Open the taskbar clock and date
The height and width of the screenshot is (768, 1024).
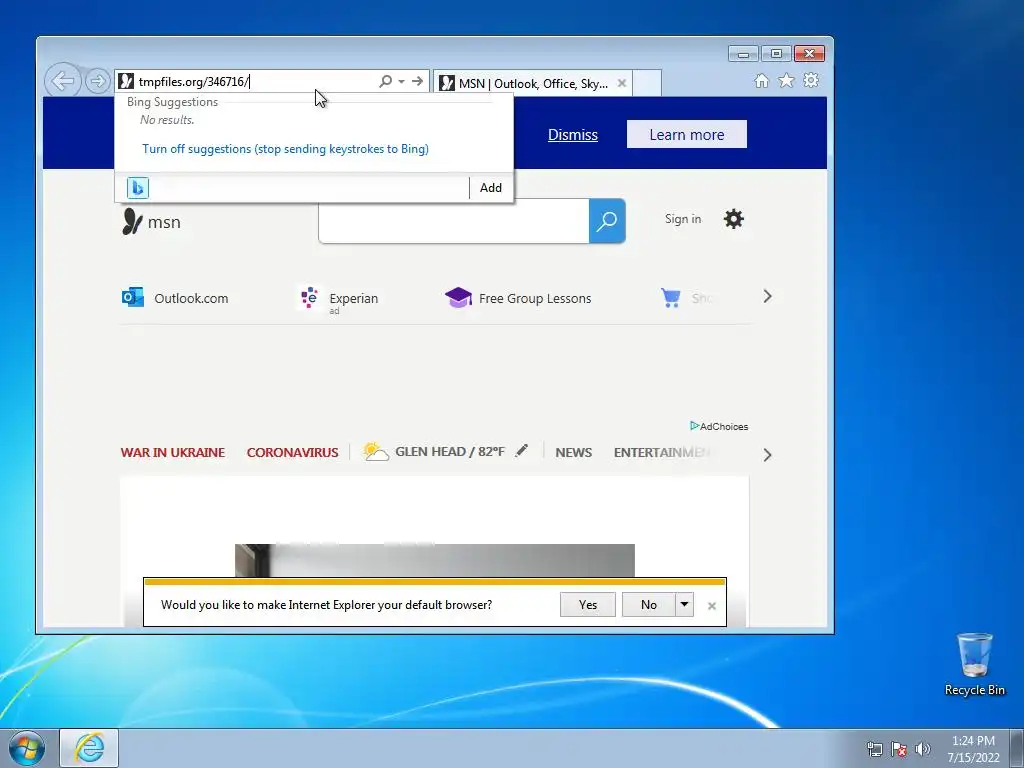(x=973, y=749)
